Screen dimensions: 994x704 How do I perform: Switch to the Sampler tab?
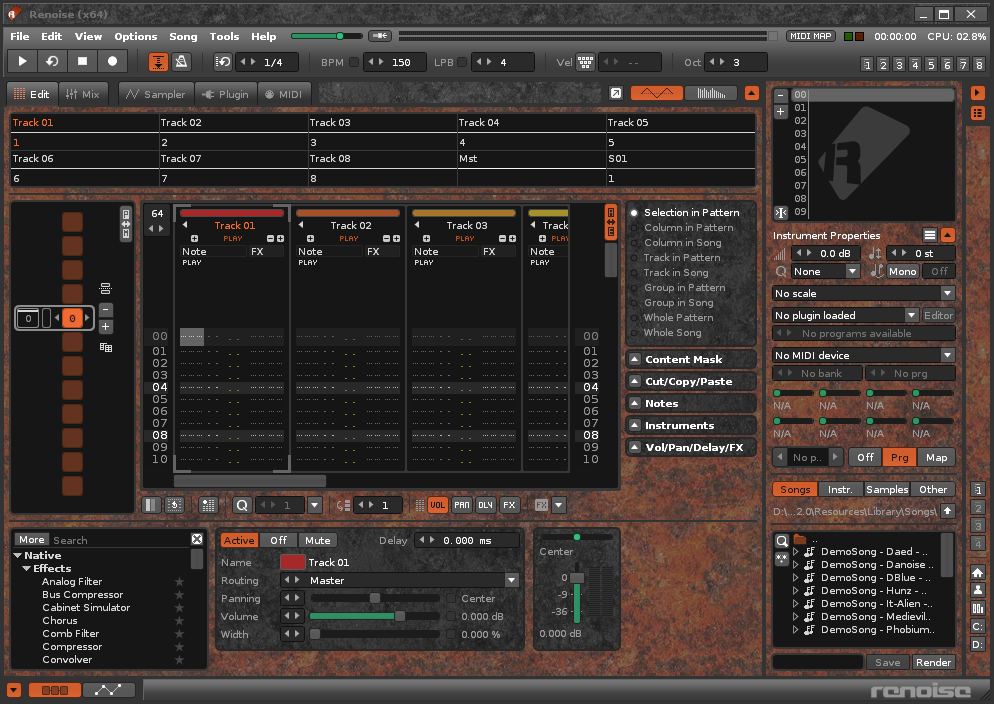155,94
